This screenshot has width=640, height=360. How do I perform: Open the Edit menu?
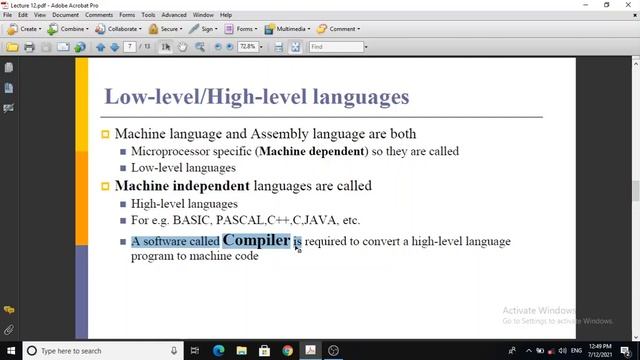23,15
